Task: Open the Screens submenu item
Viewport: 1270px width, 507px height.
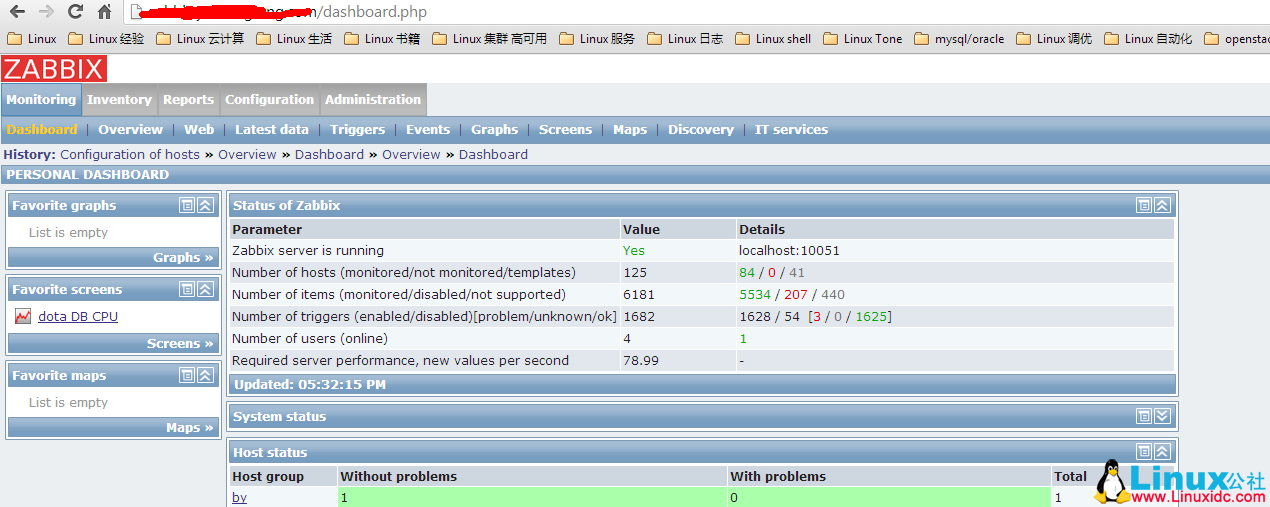Action: (565, 129)
